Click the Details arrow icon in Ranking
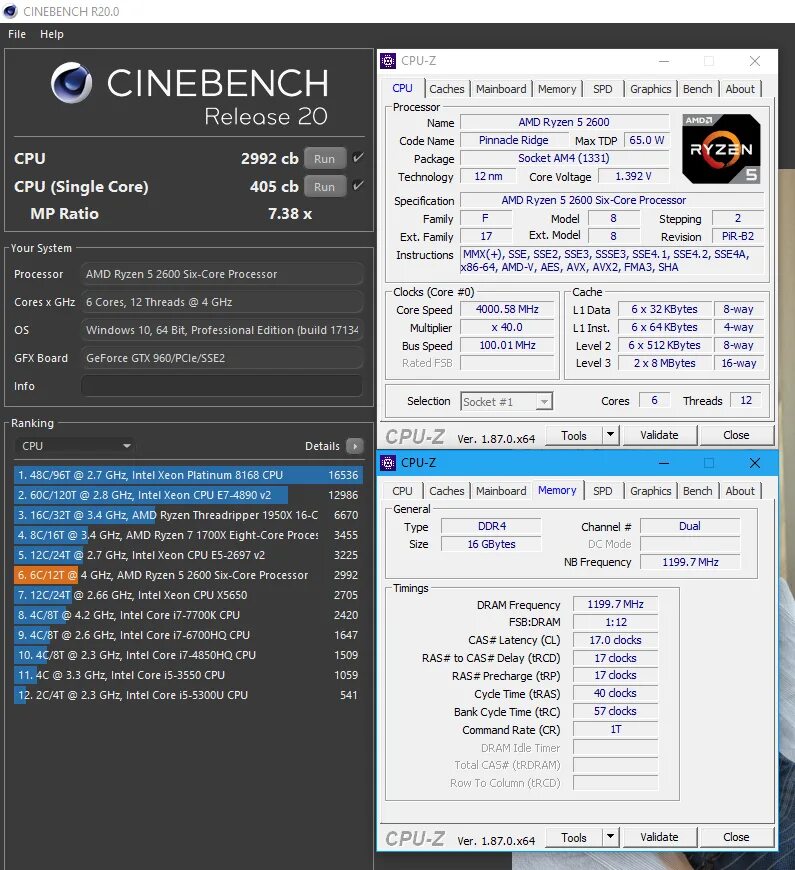Screen dimensions: 795x870 [355, 446]
